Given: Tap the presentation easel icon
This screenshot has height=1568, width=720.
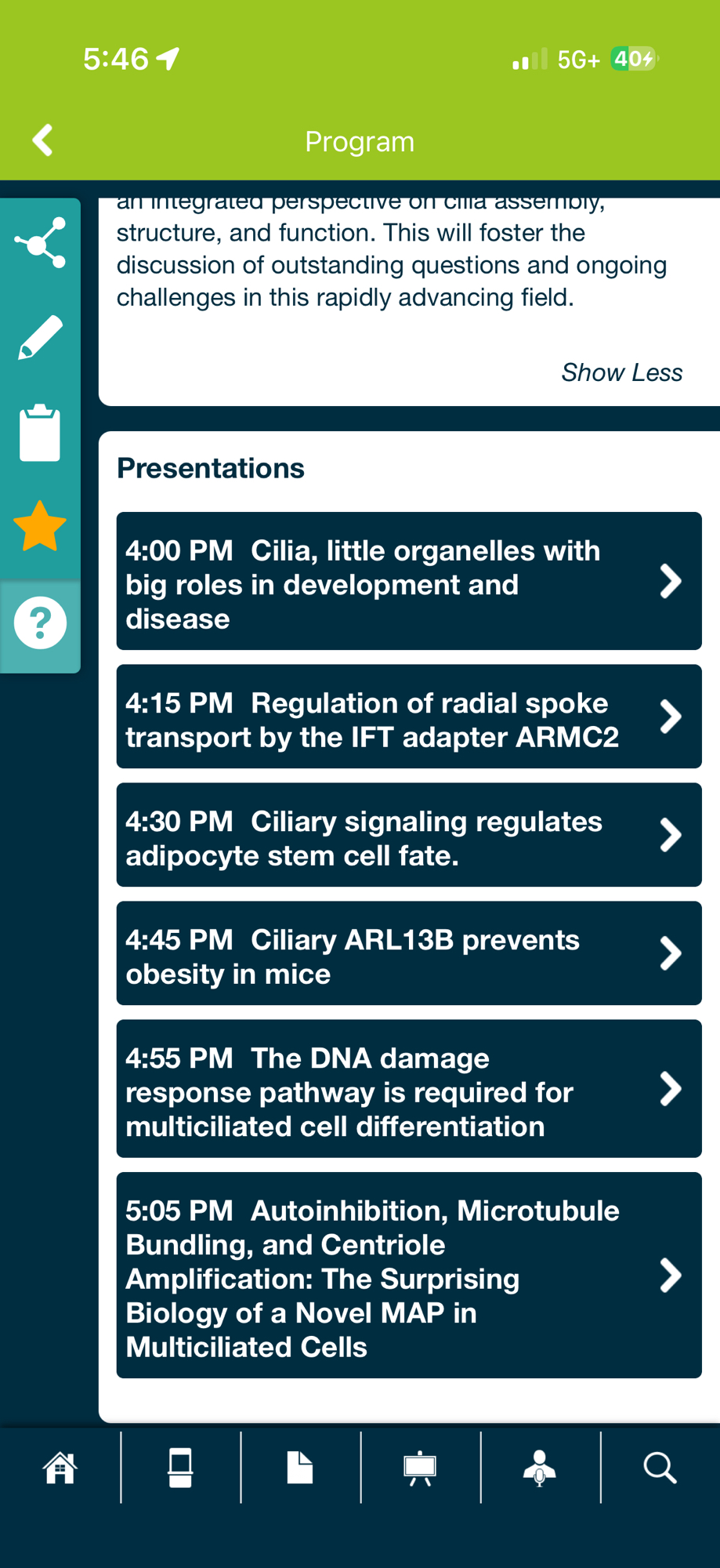Looking at the screenshot, I should point(420,1468).
